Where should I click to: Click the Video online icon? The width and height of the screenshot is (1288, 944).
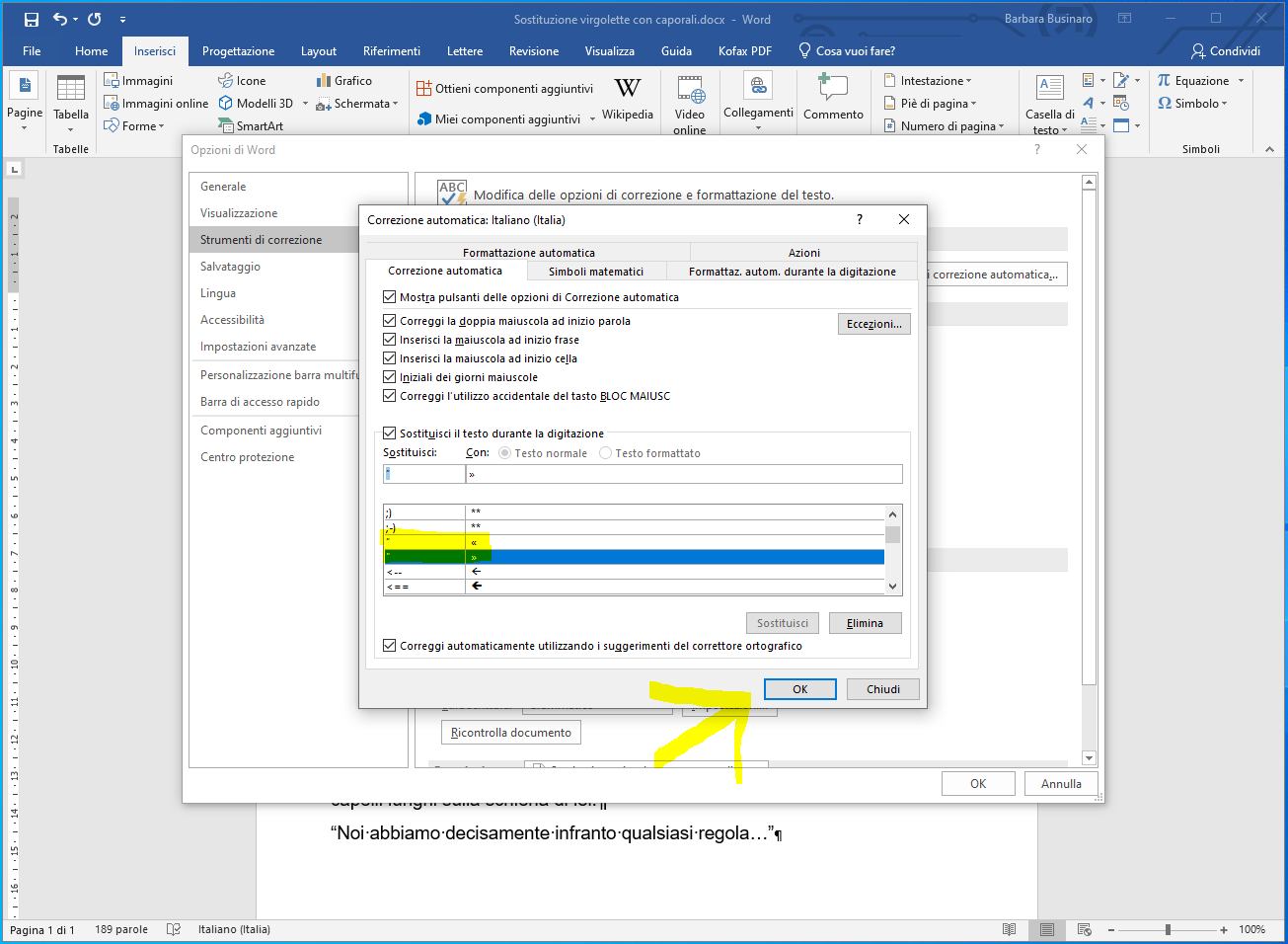pyautogui.click(x=690, y=93)
